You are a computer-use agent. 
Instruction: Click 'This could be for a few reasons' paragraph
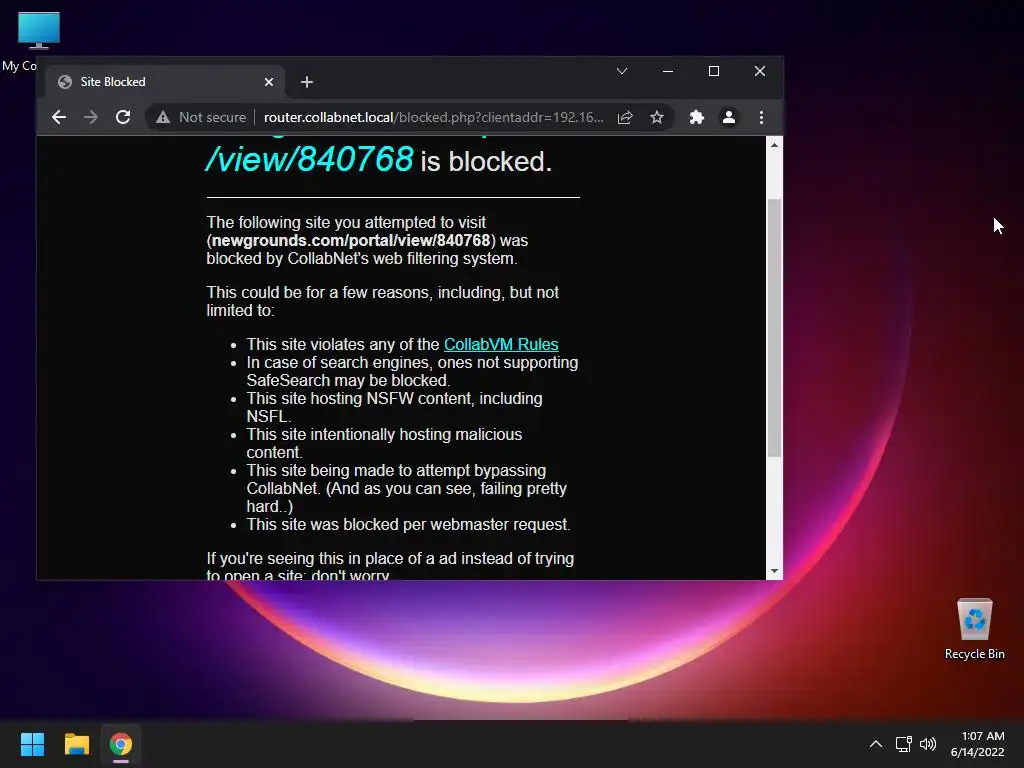pyautogui.click(x=383, y=301)
